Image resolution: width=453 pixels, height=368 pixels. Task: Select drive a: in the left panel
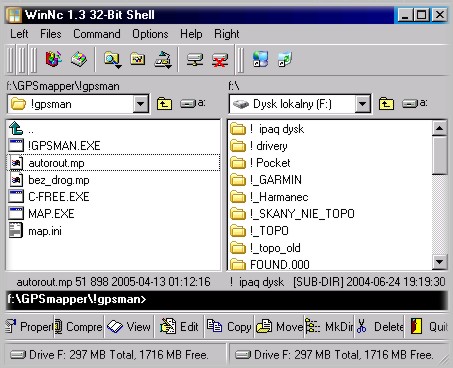coord(193,103)
